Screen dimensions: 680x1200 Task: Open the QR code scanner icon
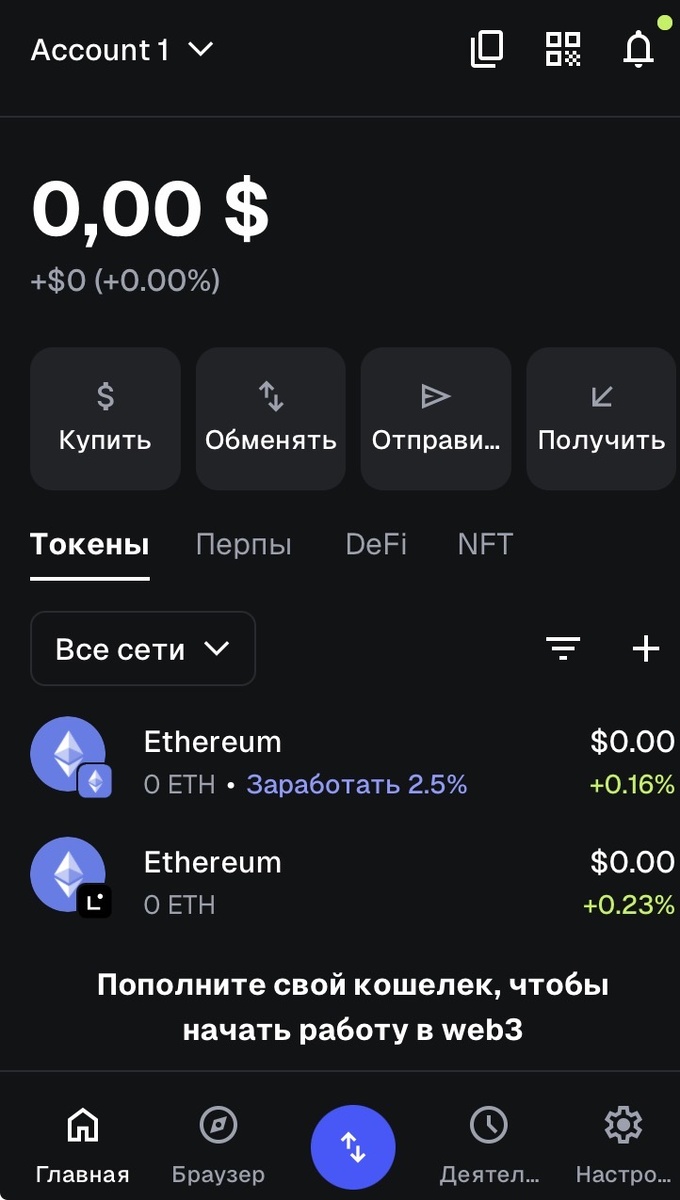click(563, 49)
